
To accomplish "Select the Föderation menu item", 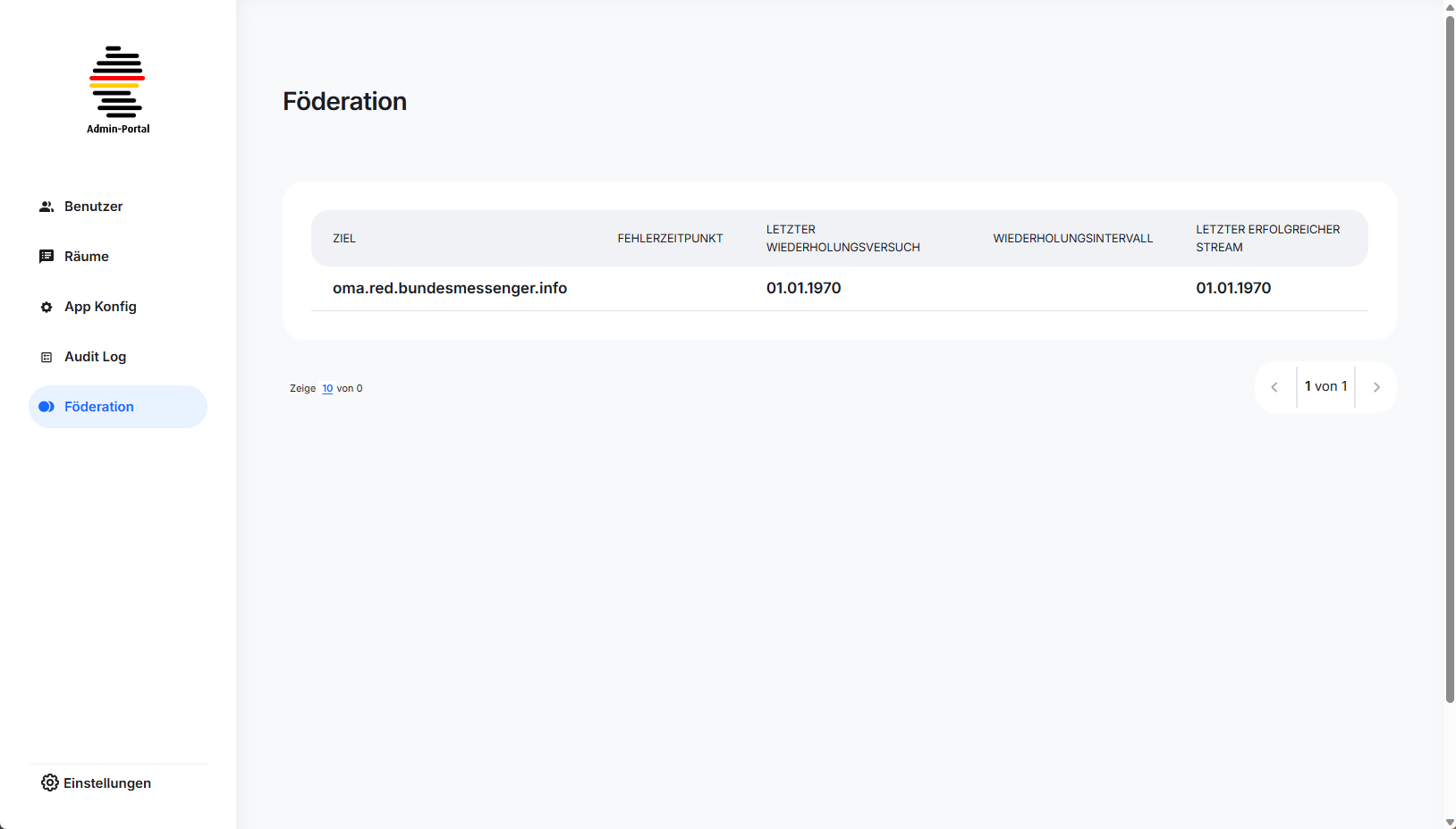I will [x=118, y=407].
